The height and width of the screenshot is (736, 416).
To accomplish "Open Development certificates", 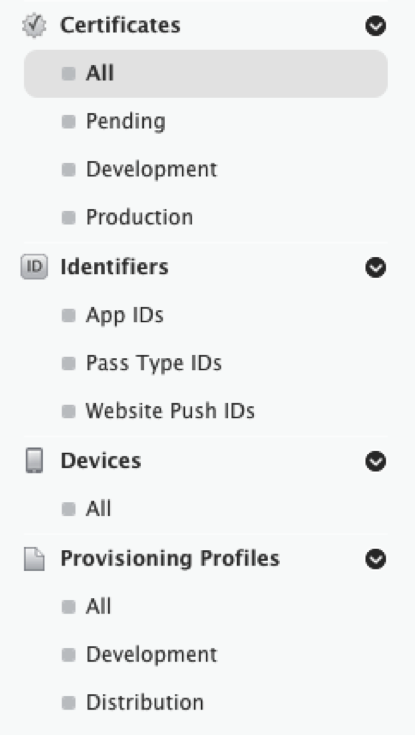I will 151,169.
